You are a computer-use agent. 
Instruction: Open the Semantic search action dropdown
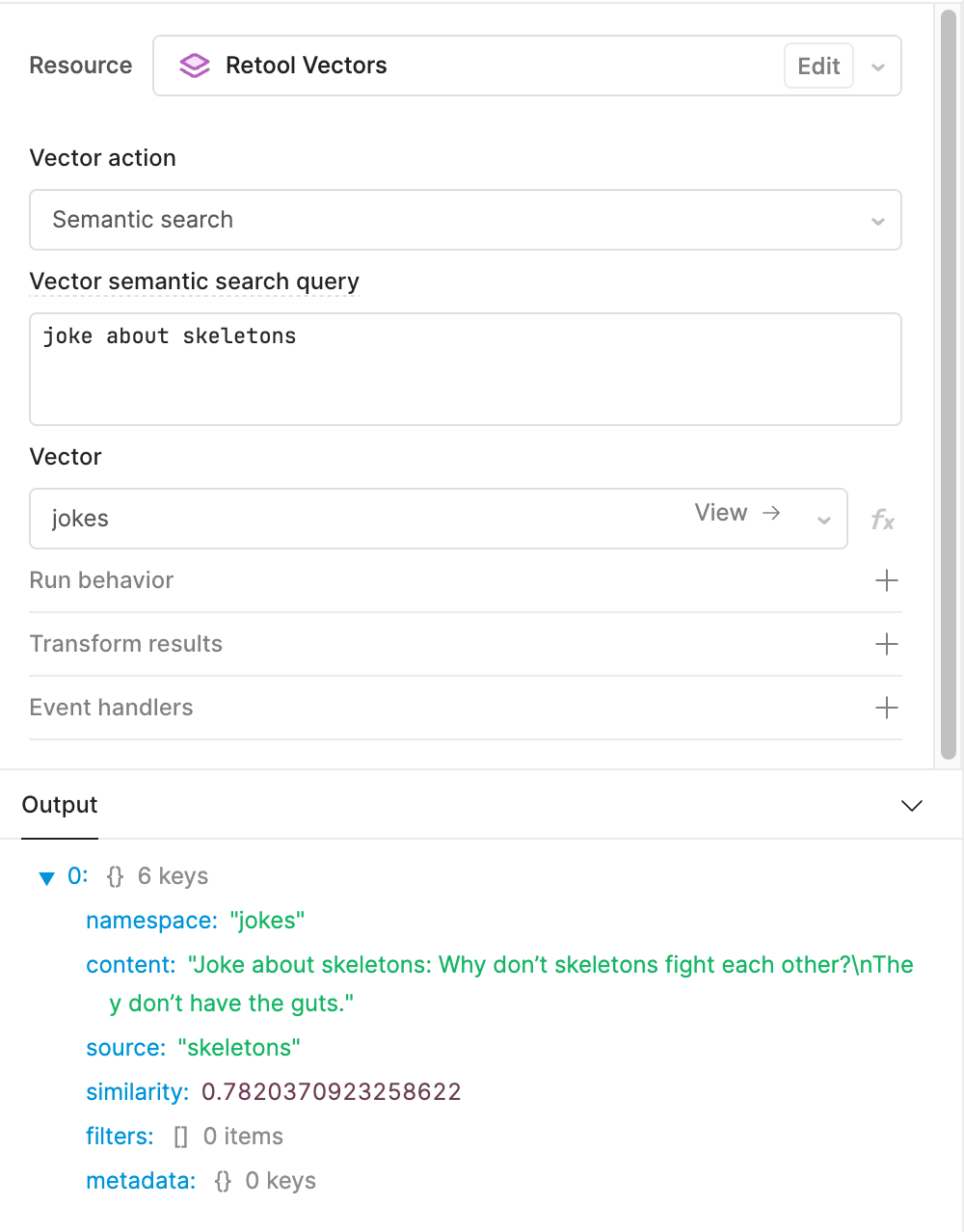[466, 220]
